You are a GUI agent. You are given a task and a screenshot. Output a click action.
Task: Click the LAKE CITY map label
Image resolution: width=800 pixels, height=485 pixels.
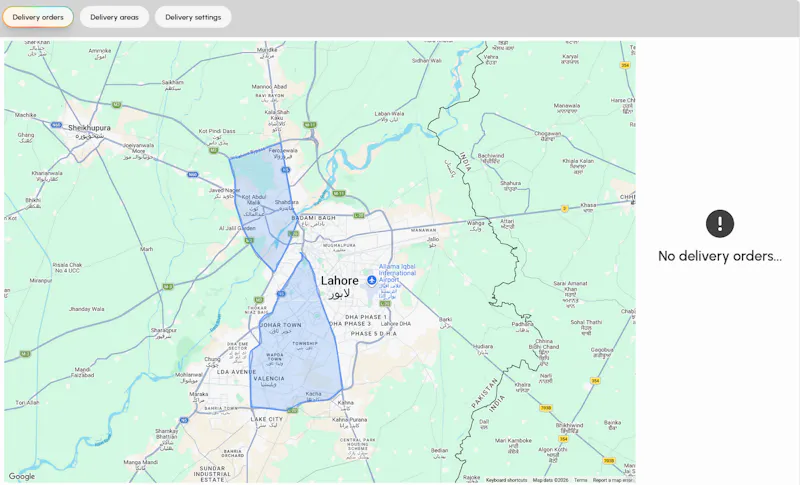266,419
